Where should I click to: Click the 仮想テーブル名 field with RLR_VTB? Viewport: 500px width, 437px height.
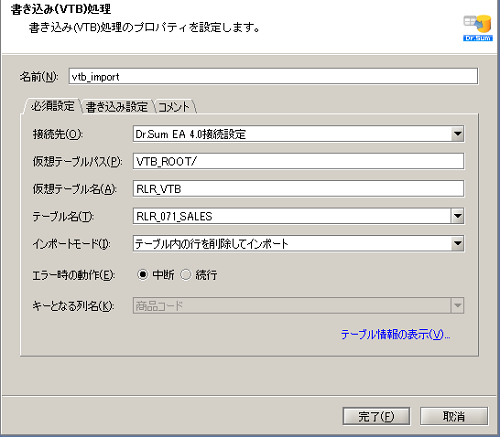pyautogui.click(x=298, y=189)
